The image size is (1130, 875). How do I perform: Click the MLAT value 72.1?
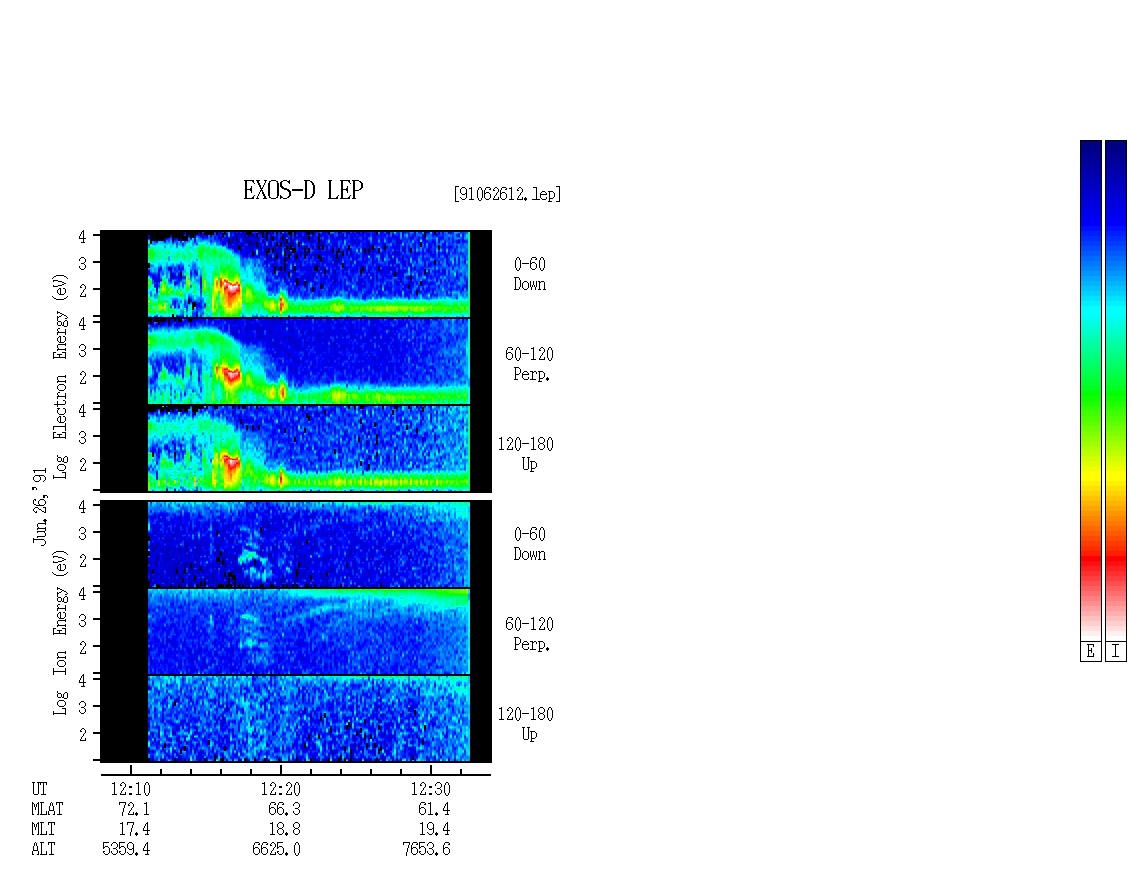(x=134, y=809)
